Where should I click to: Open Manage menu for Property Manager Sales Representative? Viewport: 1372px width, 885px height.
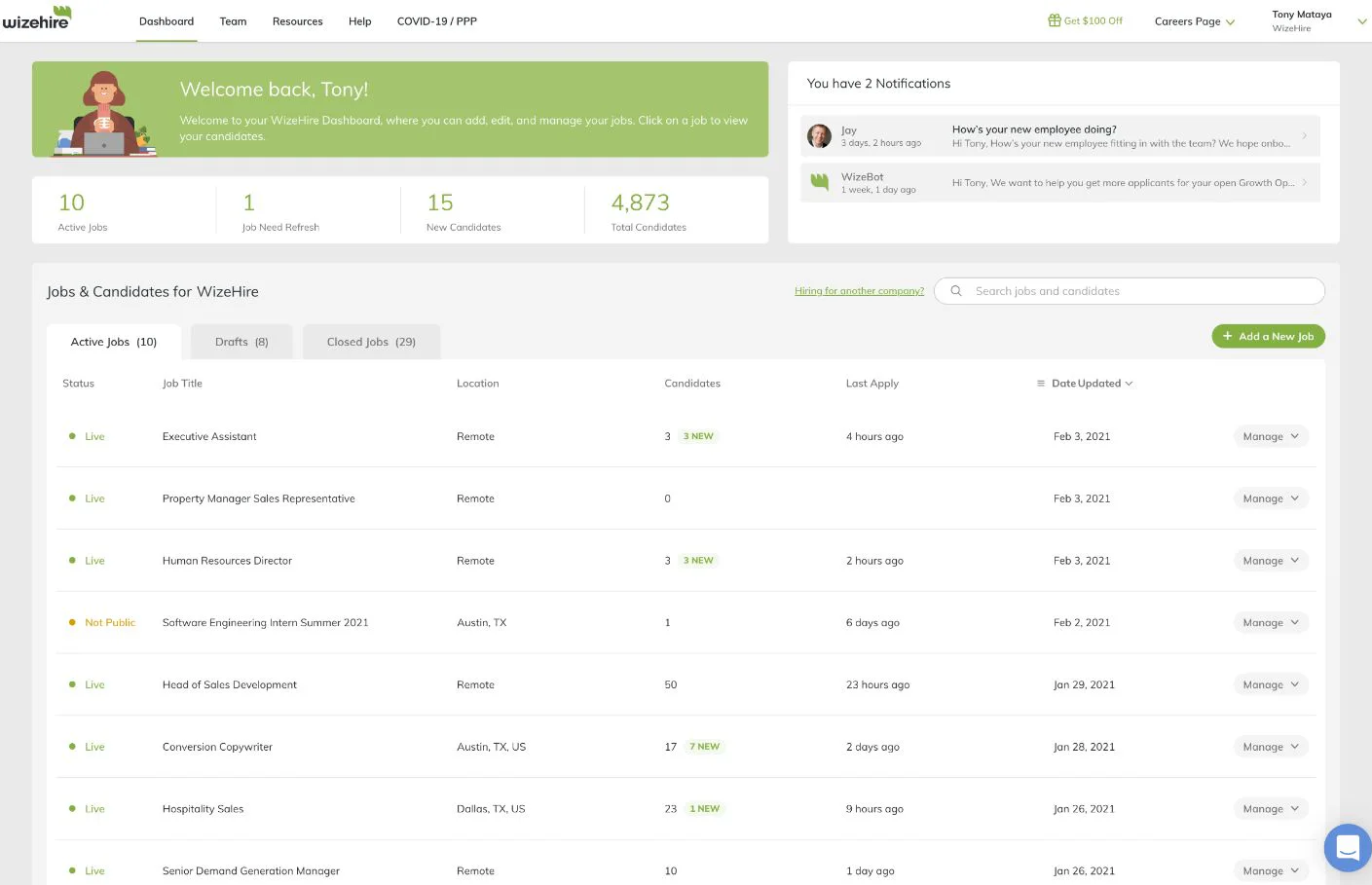click(1271, 498)
